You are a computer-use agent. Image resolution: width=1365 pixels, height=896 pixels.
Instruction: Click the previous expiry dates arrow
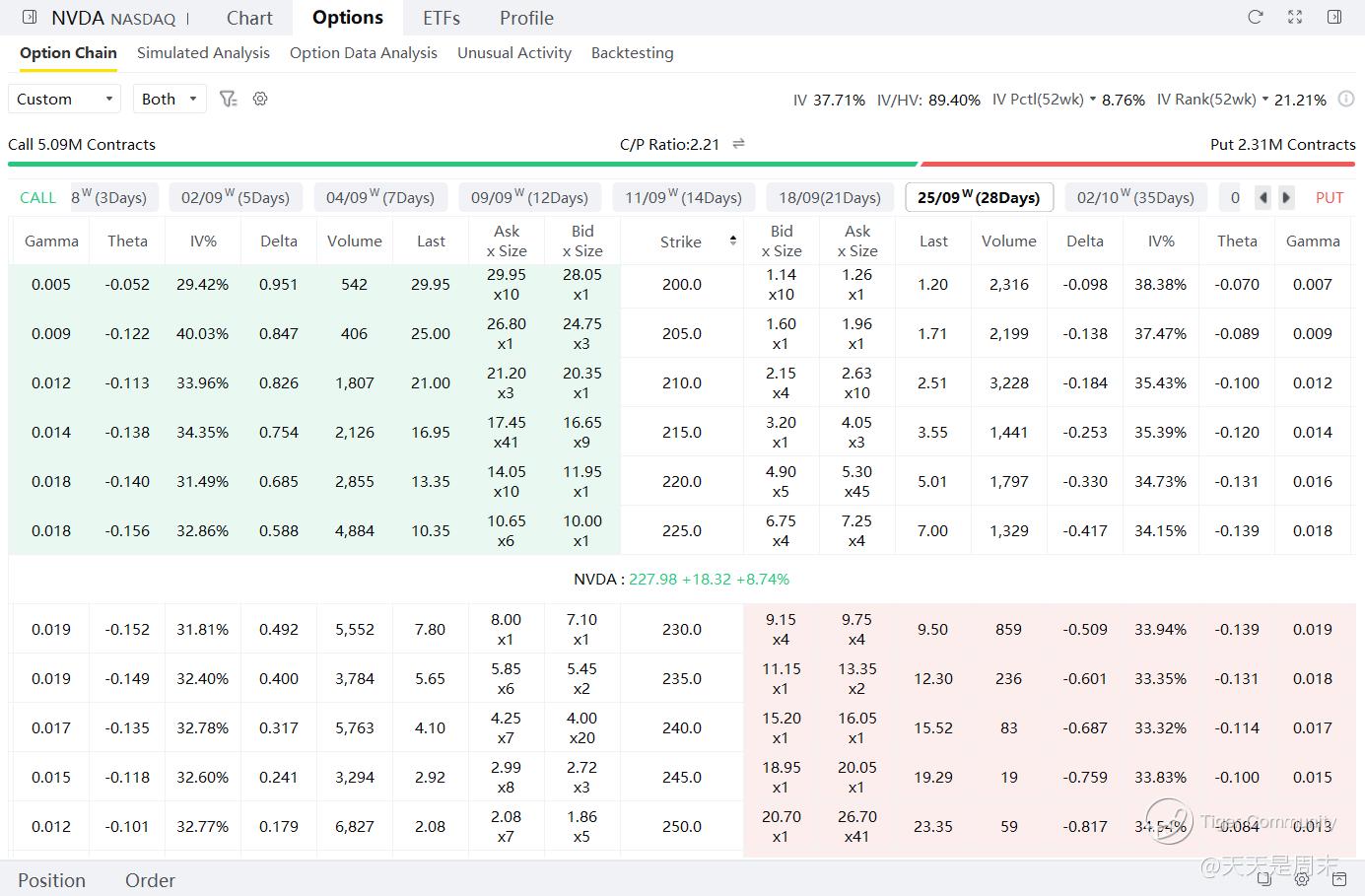click(x=1263, y=197)
